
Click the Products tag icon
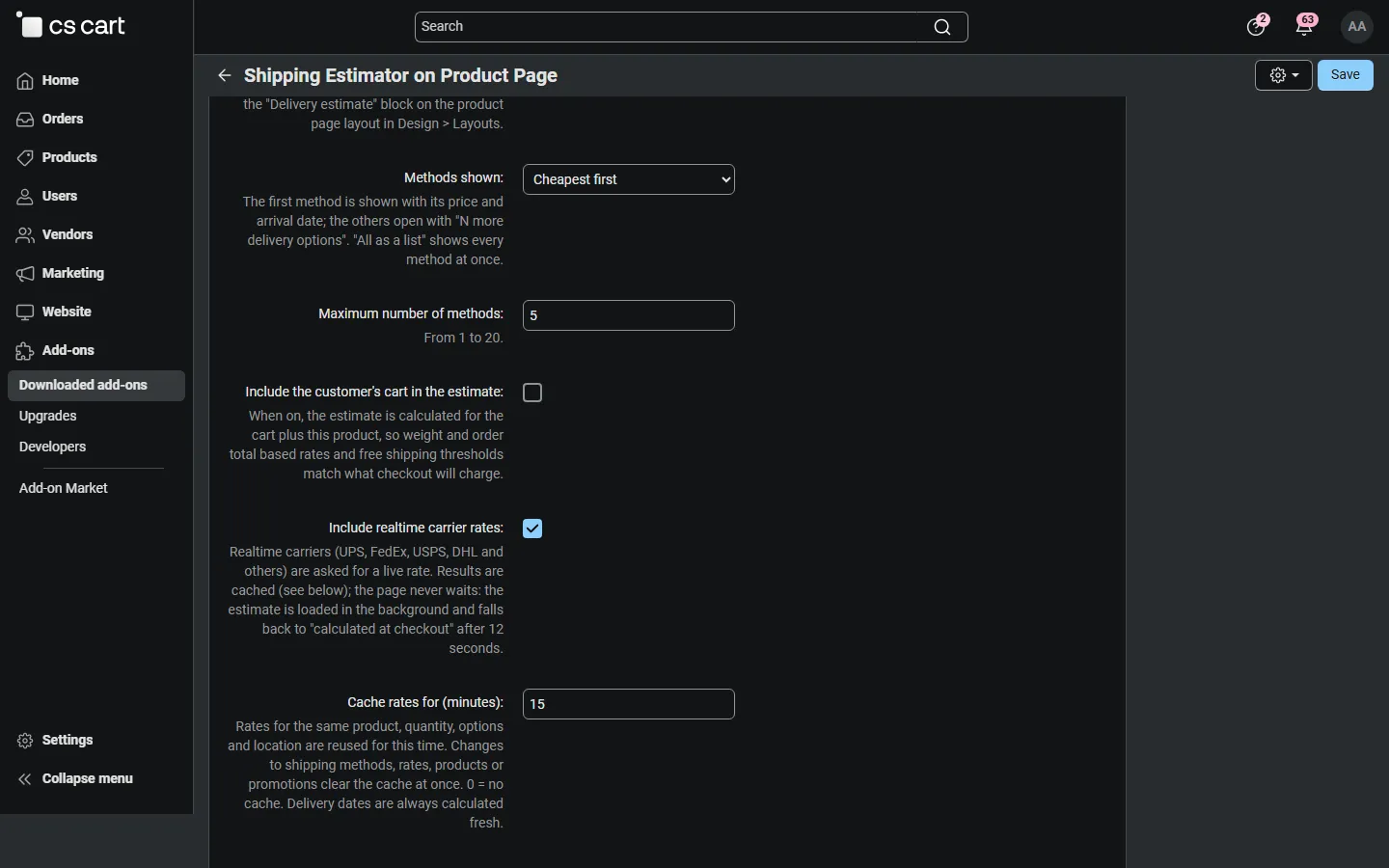coord(25,158)
